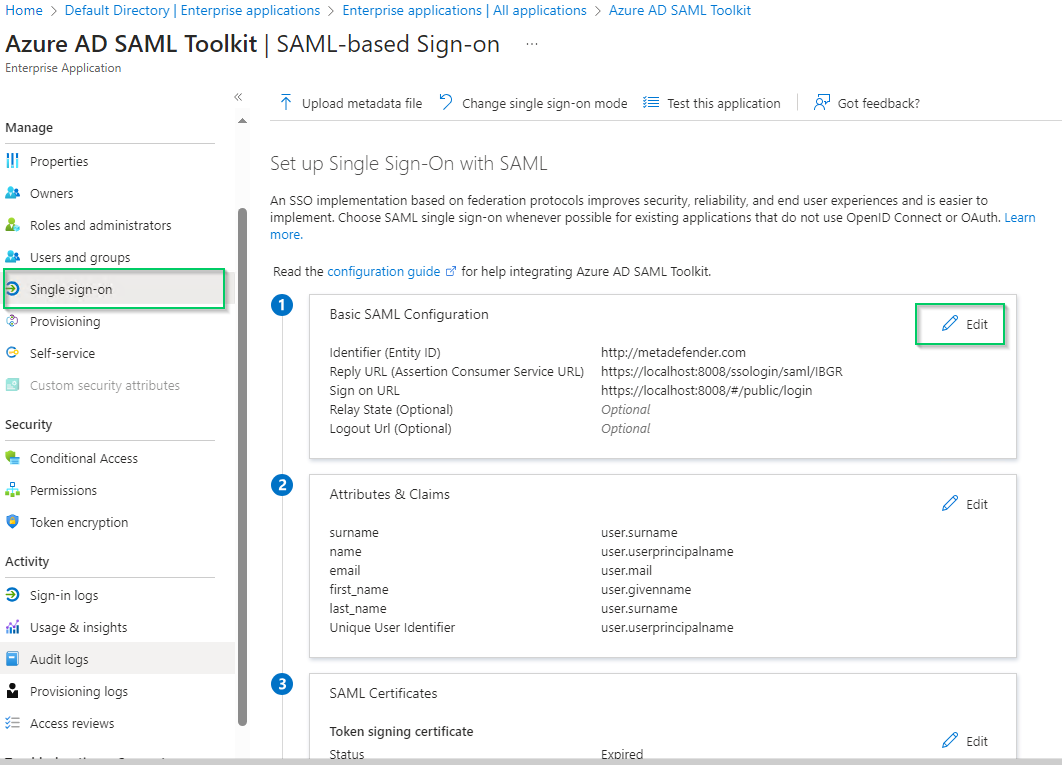Open Users and groups
This screenshot has height=765, width=1062.
[80, 257]
